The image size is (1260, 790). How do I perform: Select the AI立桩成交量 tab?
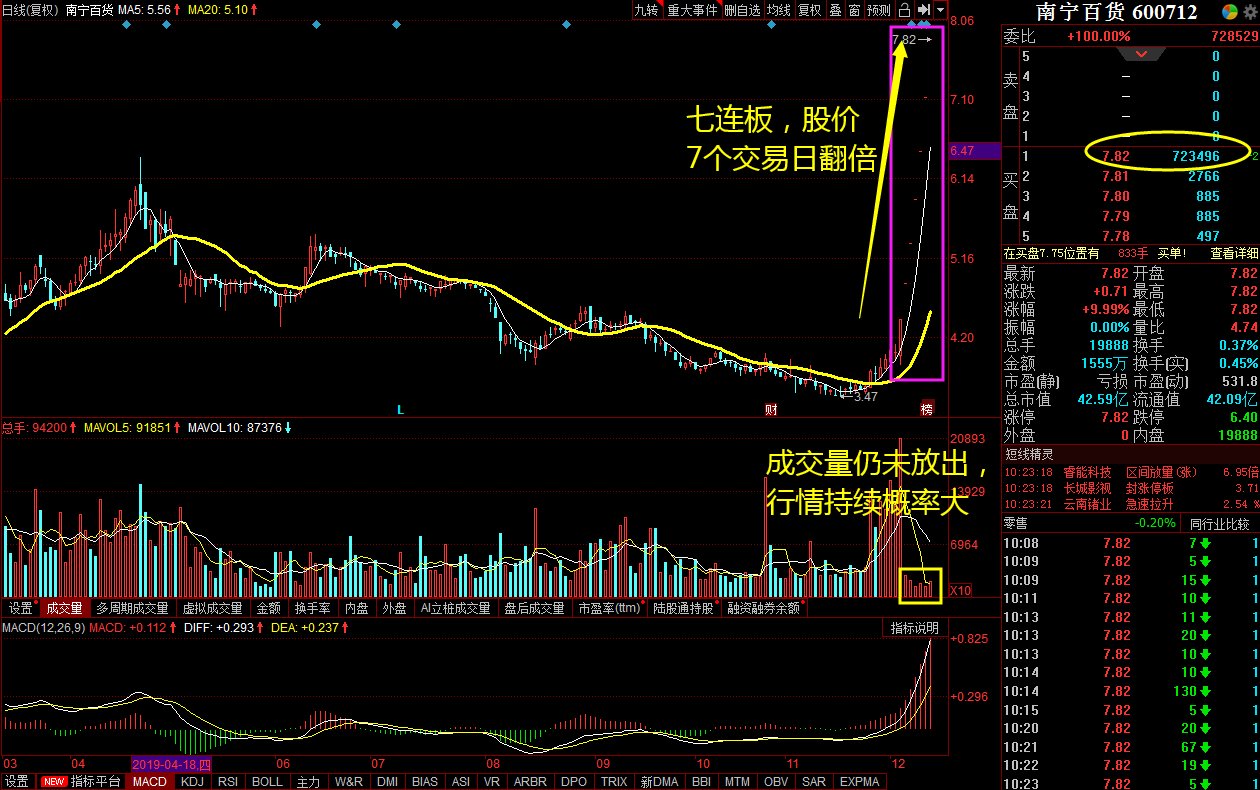click(455, 608)
